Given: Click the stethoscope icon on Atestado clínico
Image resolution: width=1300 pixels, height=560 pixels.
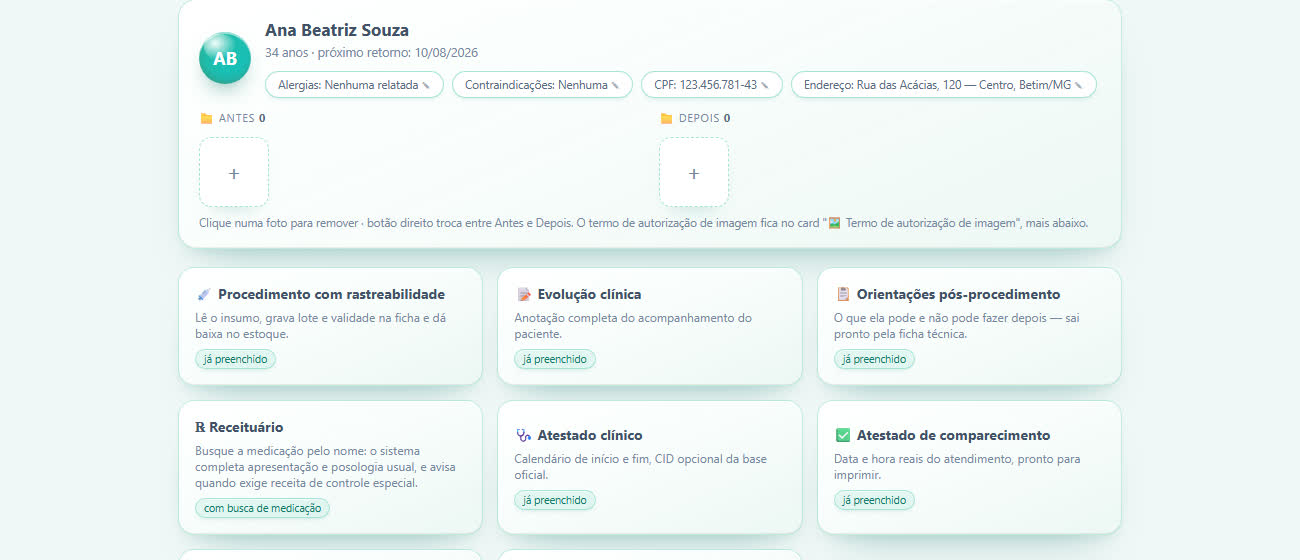Looking at the screenshot, I should [x=524, y=435].
